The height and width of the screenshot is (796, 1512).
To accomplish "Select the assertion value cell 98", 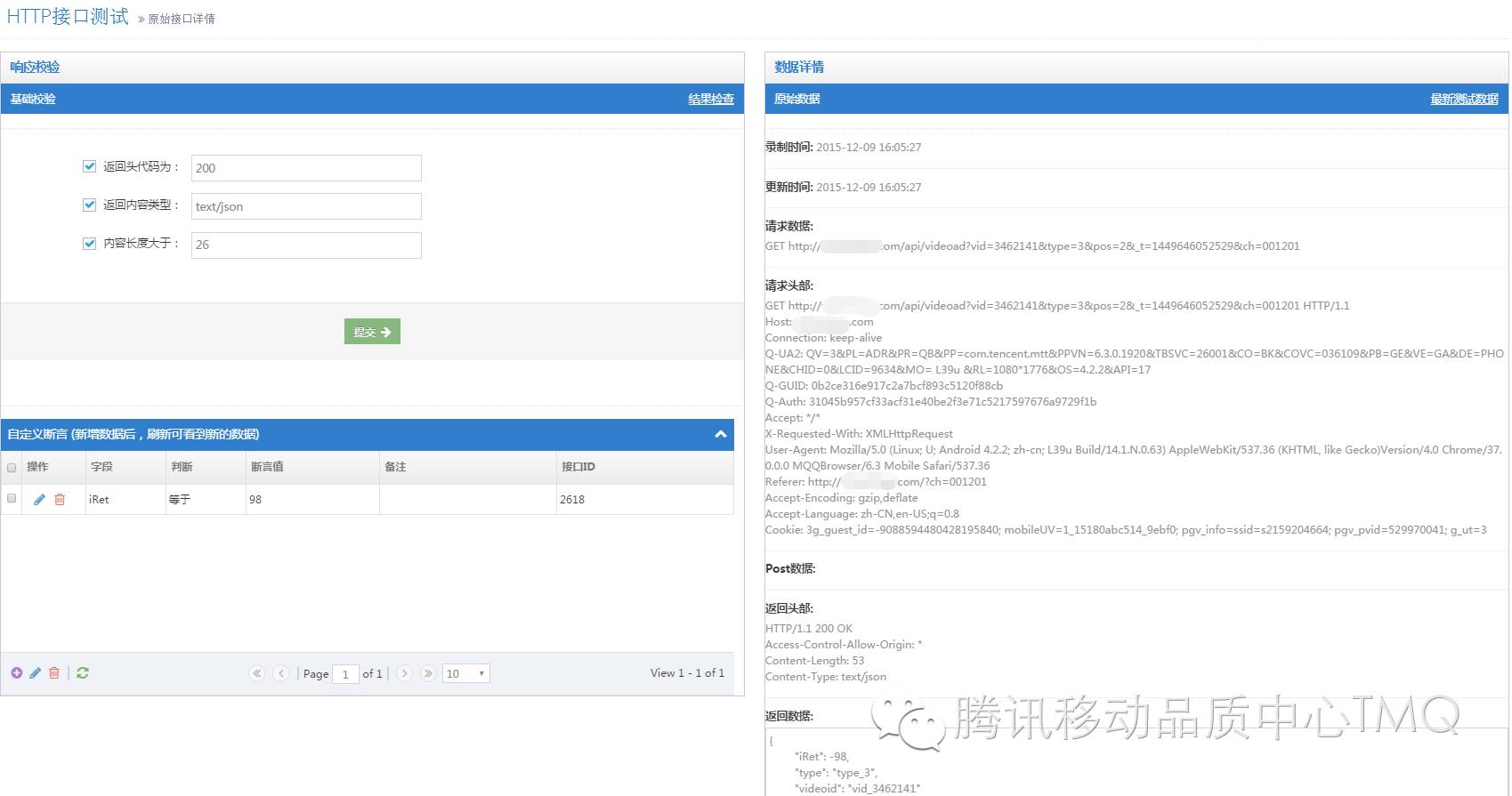I will tap(312, 500).
